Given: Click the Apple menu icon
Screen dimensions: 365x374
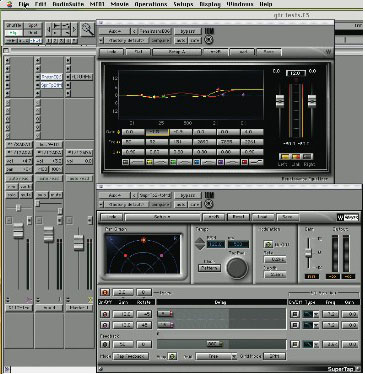Looking at the screenshot, I should coord(9,4).
